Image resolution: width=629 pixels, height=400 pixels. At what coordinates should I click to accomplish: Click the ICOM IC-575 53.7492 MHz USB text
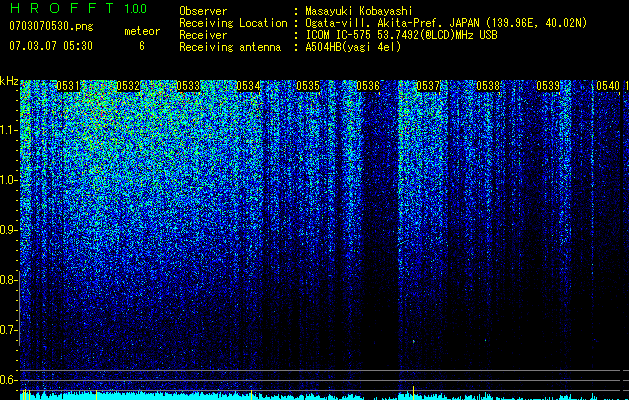pos(402,35)
